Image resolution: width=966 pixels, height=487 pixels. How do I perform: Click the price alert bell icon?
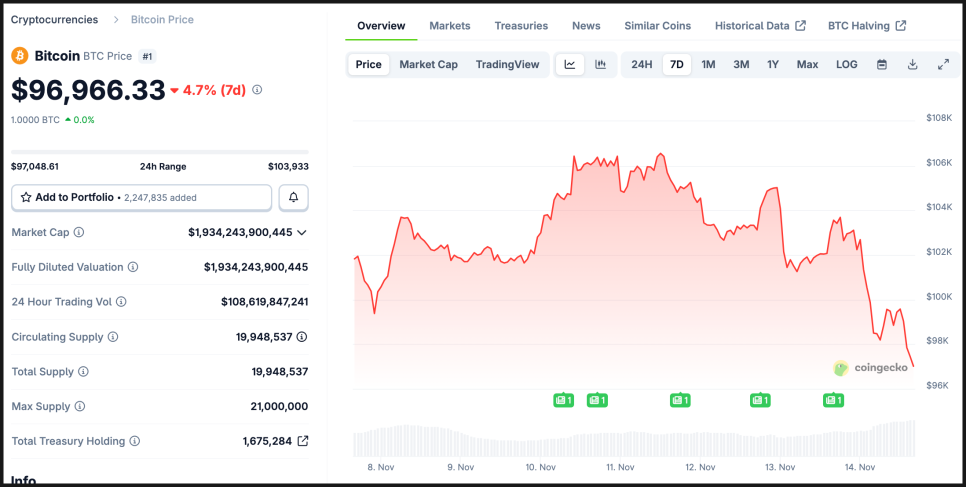click(293, 197)
